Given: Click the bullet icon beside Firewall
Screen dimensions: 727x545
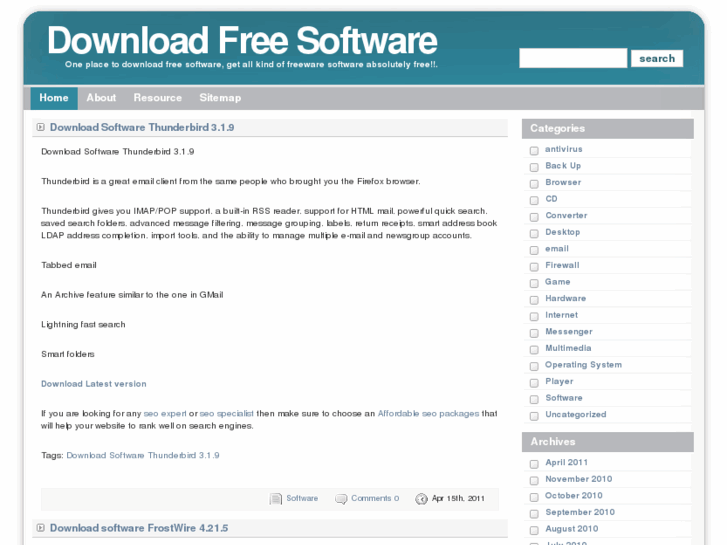Looking at the screenshot, I should click(534, 266).
